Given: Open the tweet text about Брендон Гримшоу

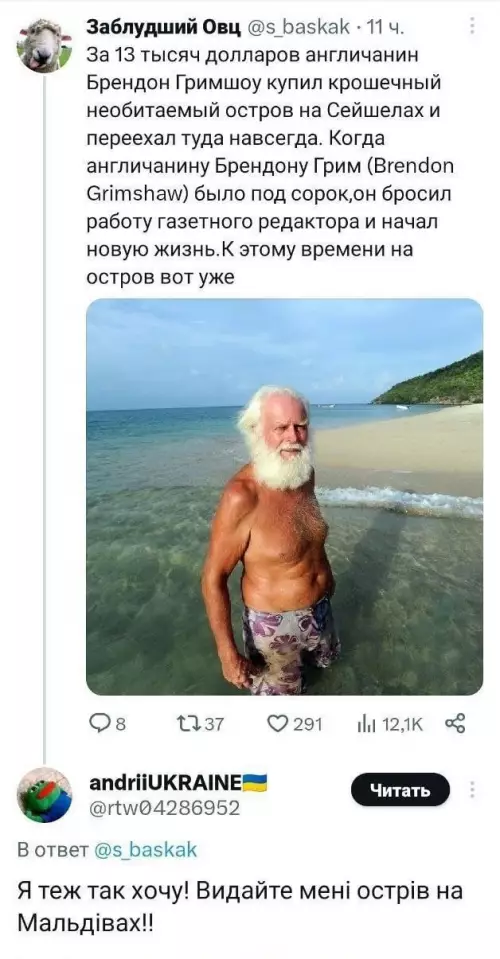Looking at the screenshot, I should click(x=271, y=165).
